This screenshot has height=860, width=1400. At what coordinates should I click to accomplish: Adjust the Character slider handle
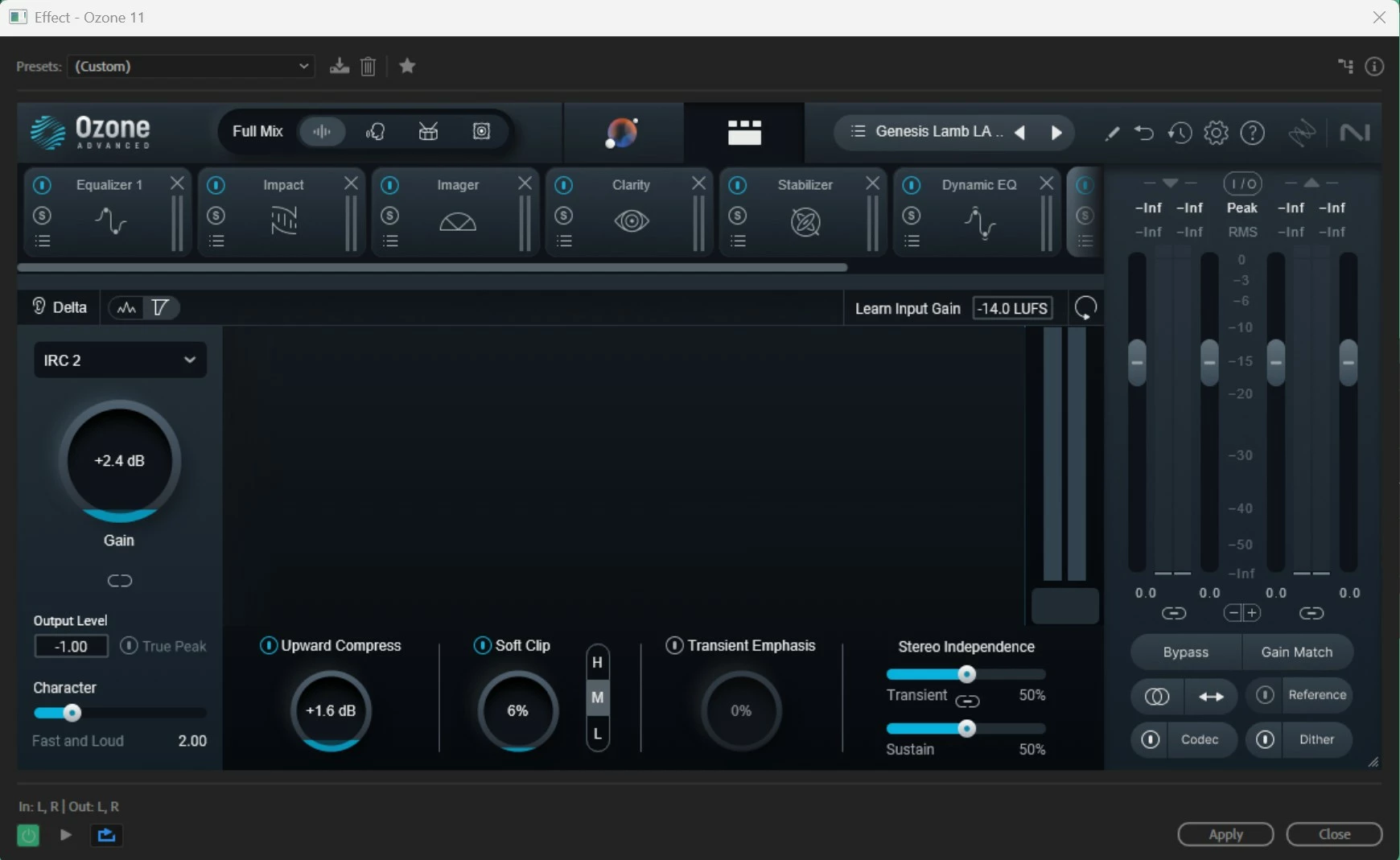[x=72, y=713]
